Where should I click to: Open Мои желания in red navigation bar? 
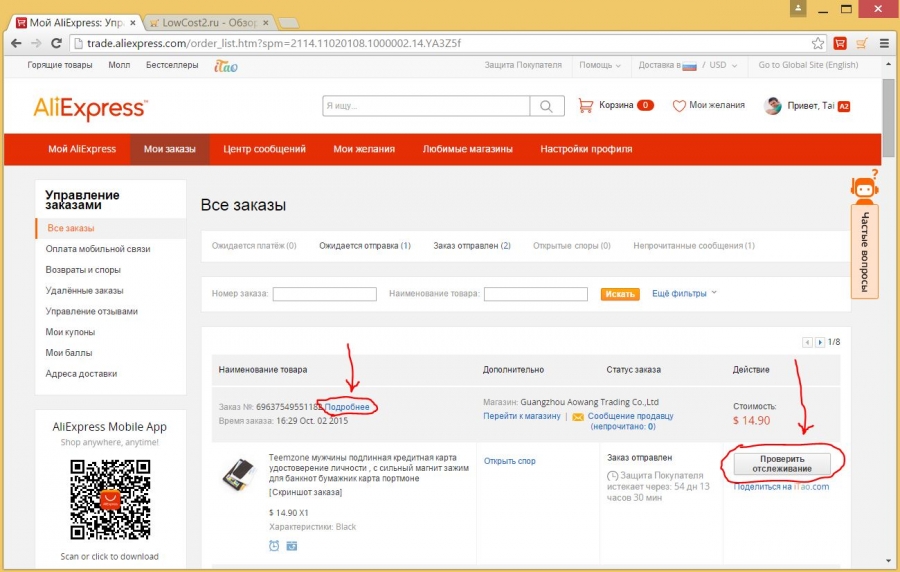point(364,149)
